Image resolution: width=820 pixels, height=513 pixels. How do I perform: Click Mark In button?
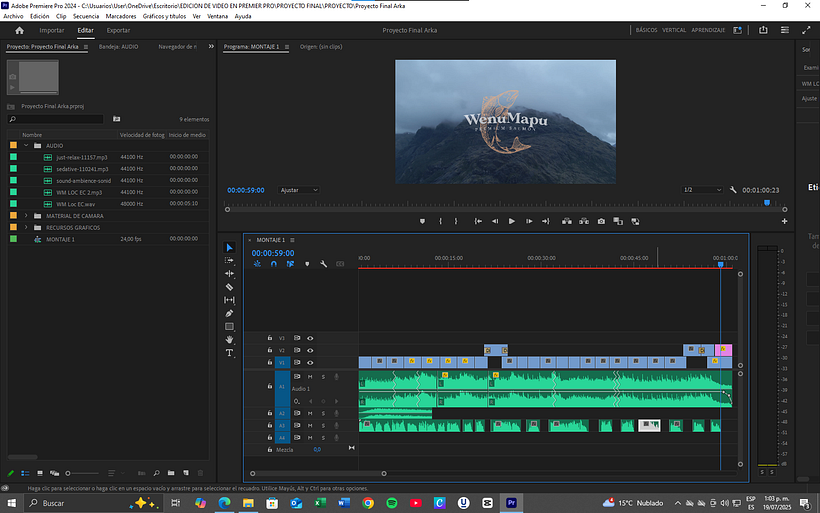440,221
